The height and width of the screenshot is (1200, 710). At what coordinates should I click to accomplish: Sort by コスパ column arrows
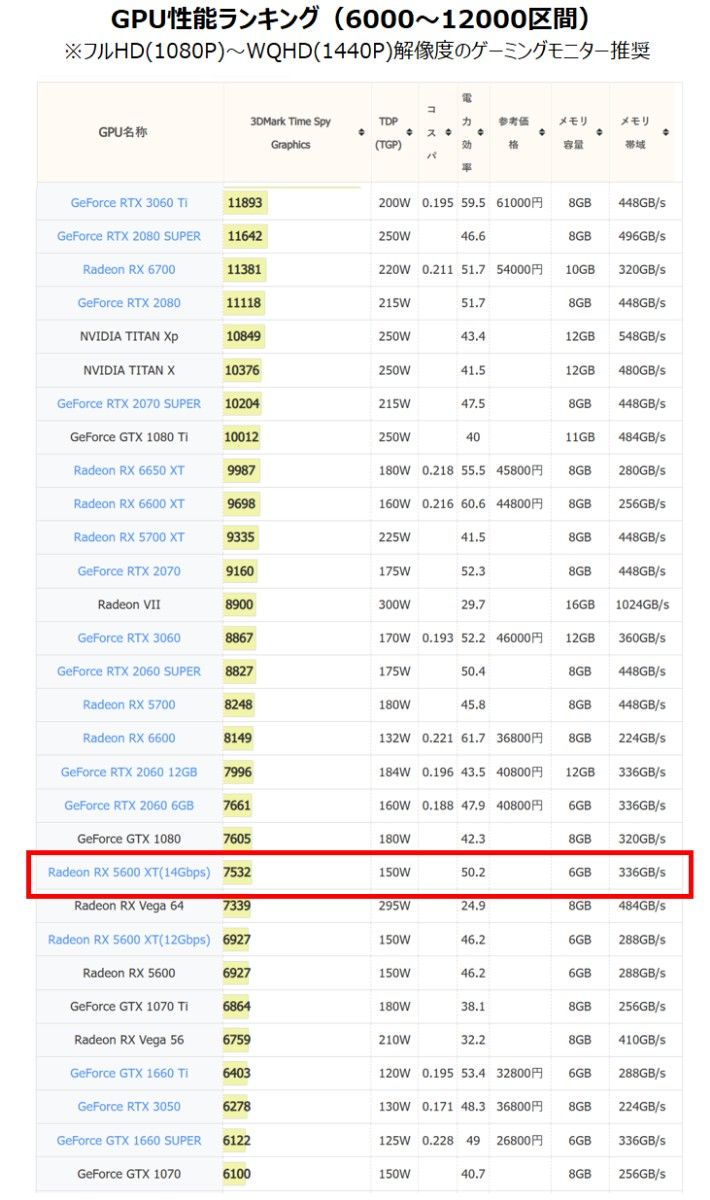[447, 133]
